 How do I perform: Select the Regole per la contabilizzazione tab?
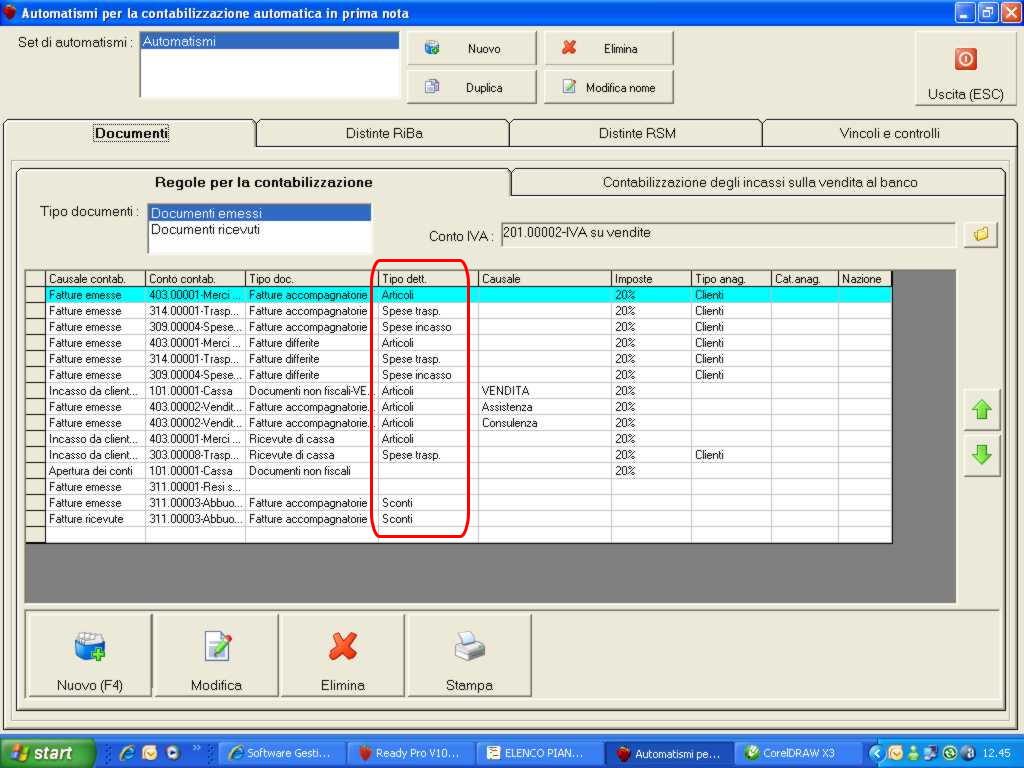coord(263,182)
